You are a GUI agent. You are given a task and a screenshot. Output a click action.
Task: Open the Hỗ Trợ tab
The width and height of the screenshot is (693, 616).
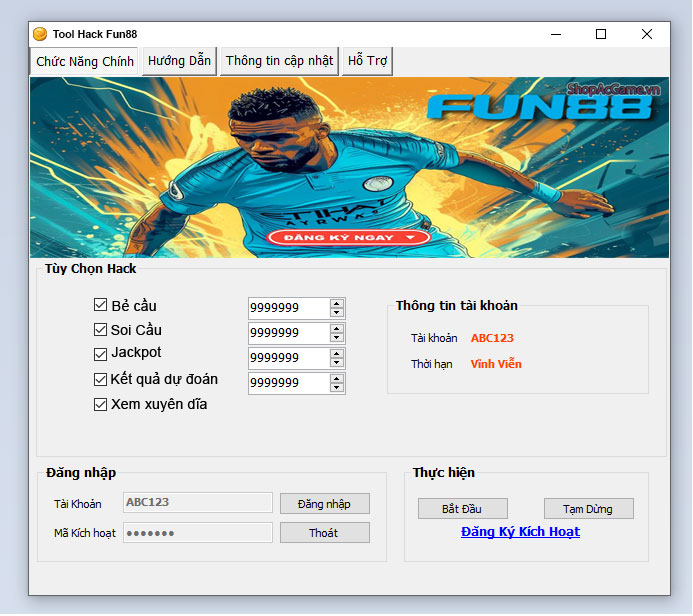tap(367, 61)
